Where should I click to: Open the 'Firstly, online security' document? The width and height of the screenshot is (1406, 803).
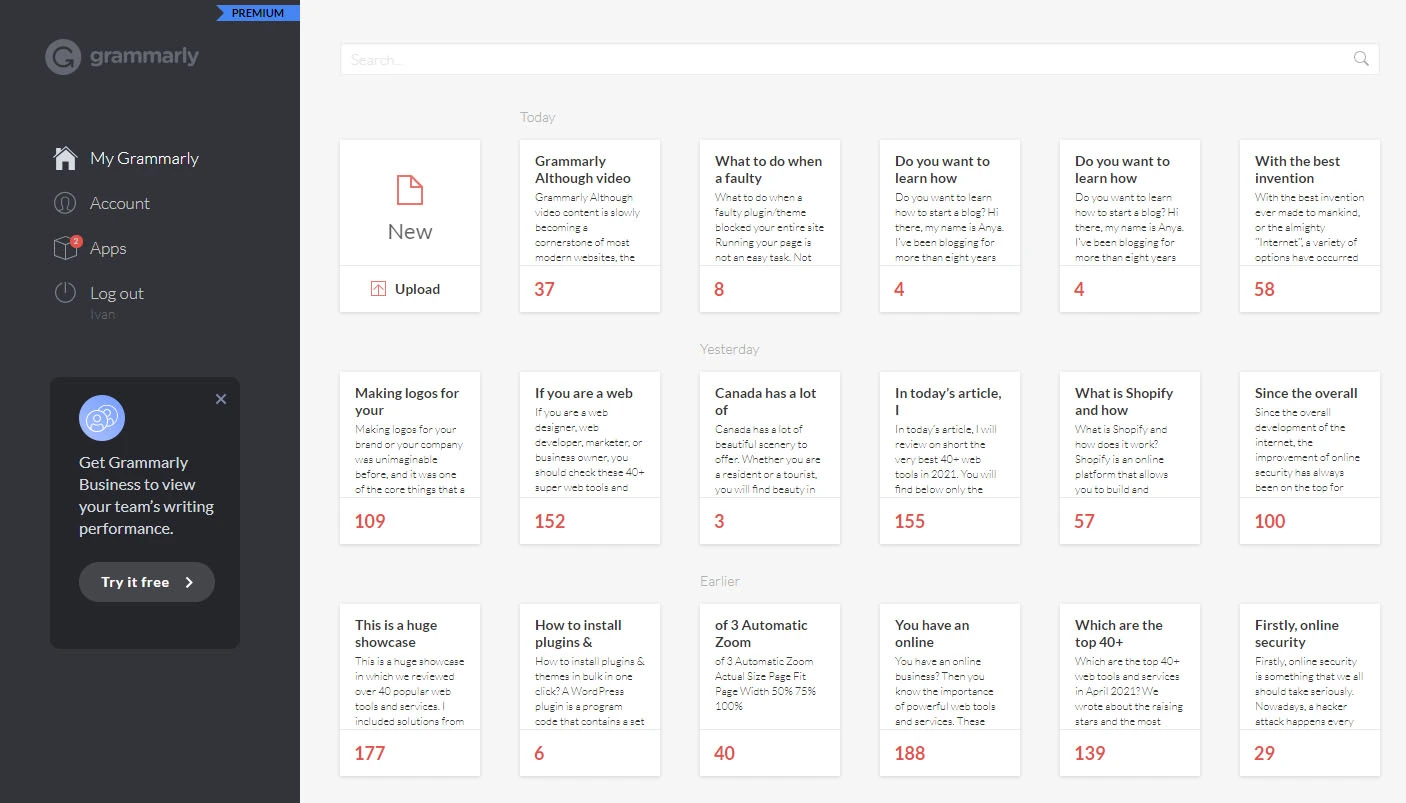coord(1310,690)
